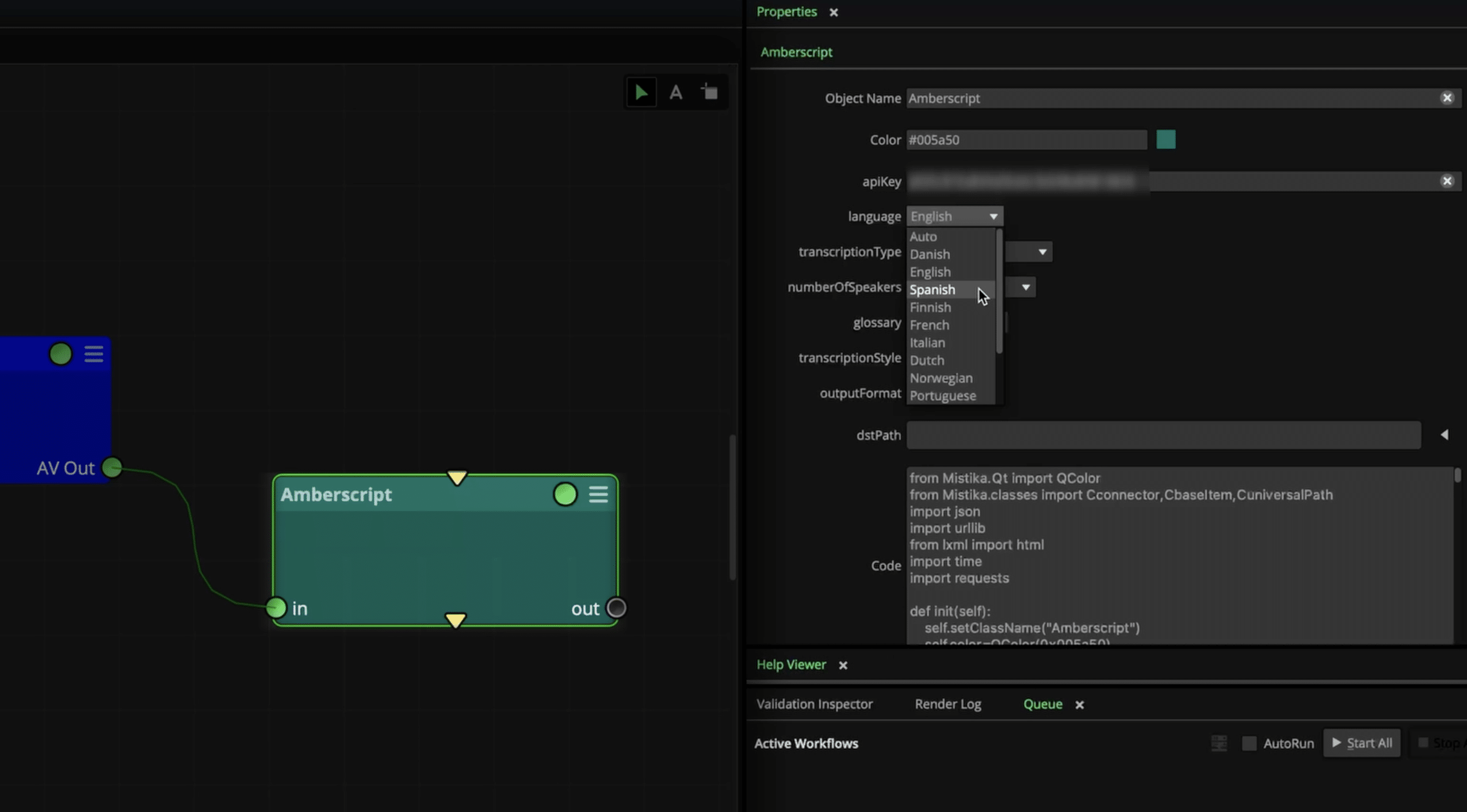
Task: Select Norwegian in language list
Action: [952, 378]
